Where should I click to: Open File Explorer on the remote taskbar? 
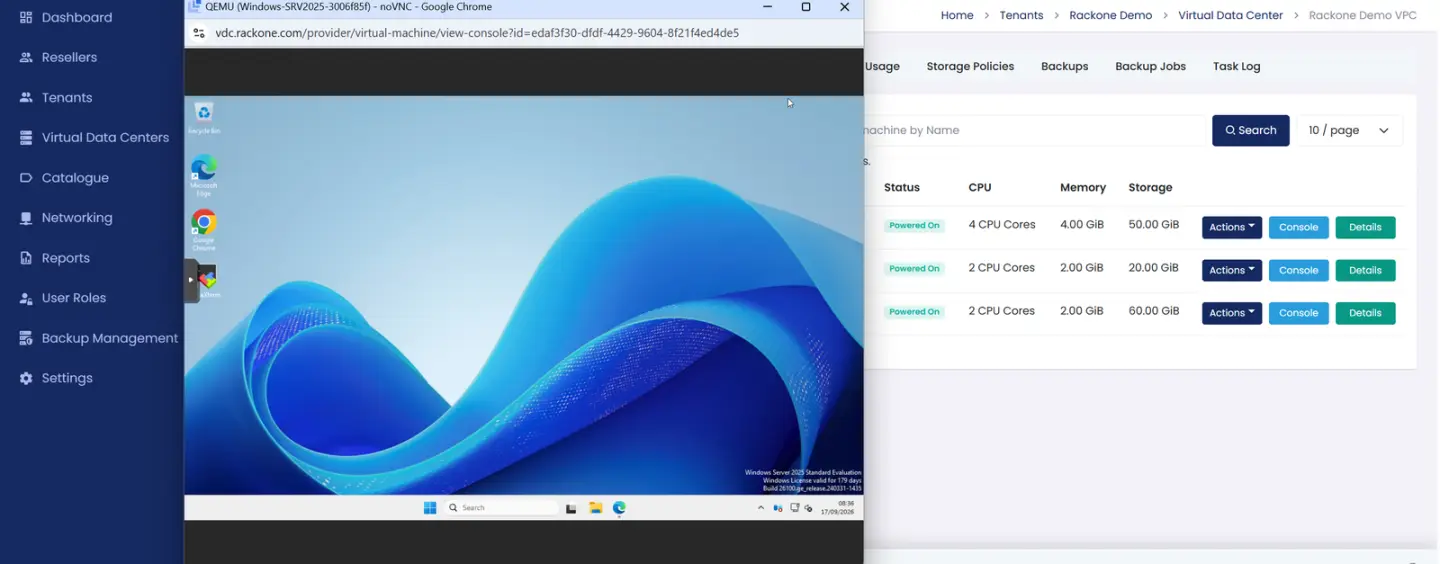pos(595,508)
